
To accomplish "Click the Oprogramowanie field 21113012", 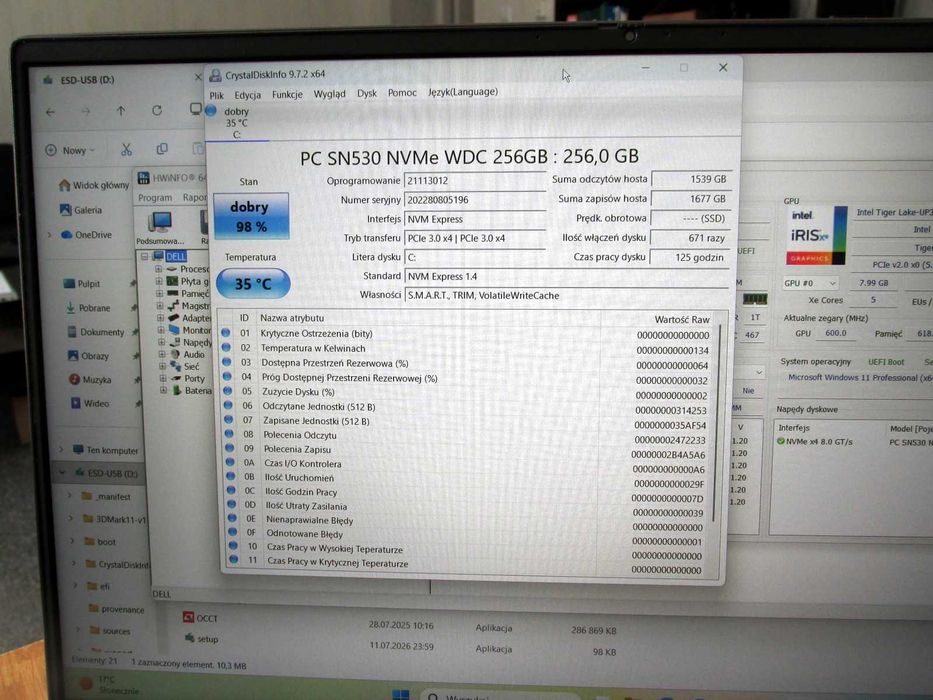I will pyautogui.click(x=474, y=180).
